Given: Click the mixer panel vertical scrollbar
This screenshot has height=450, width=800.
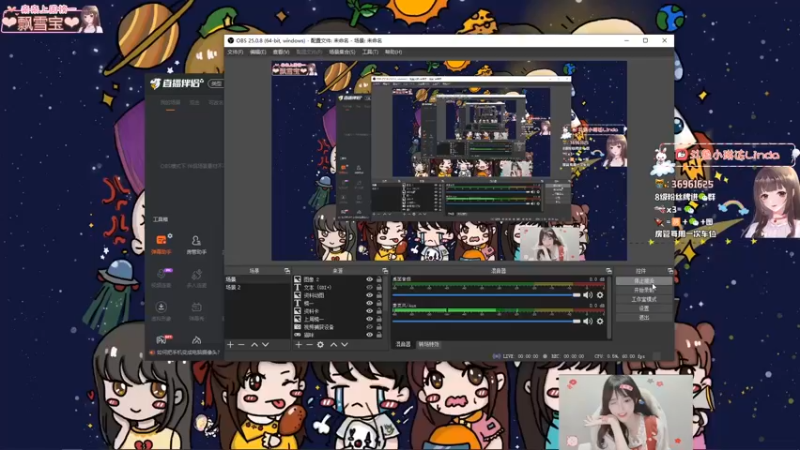Looking at the screenshot, I should 609,306.
